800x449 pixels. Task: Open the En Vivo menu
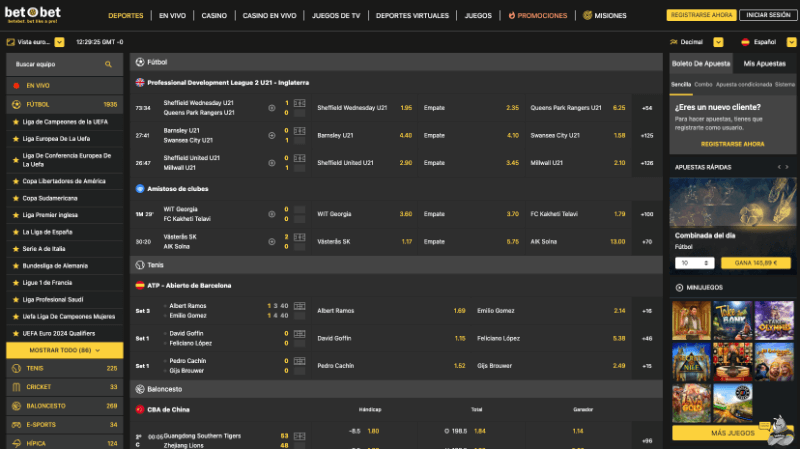172,16
